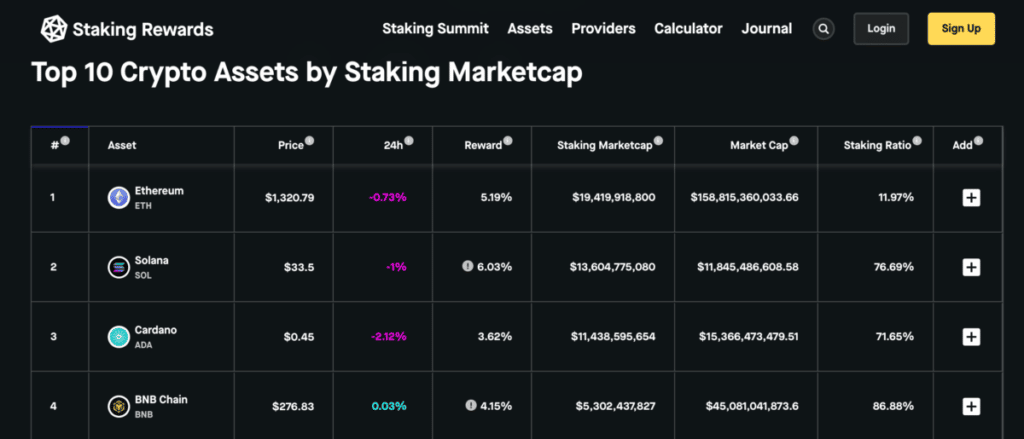Click the Solana coin icon

[x=118, y=267]
